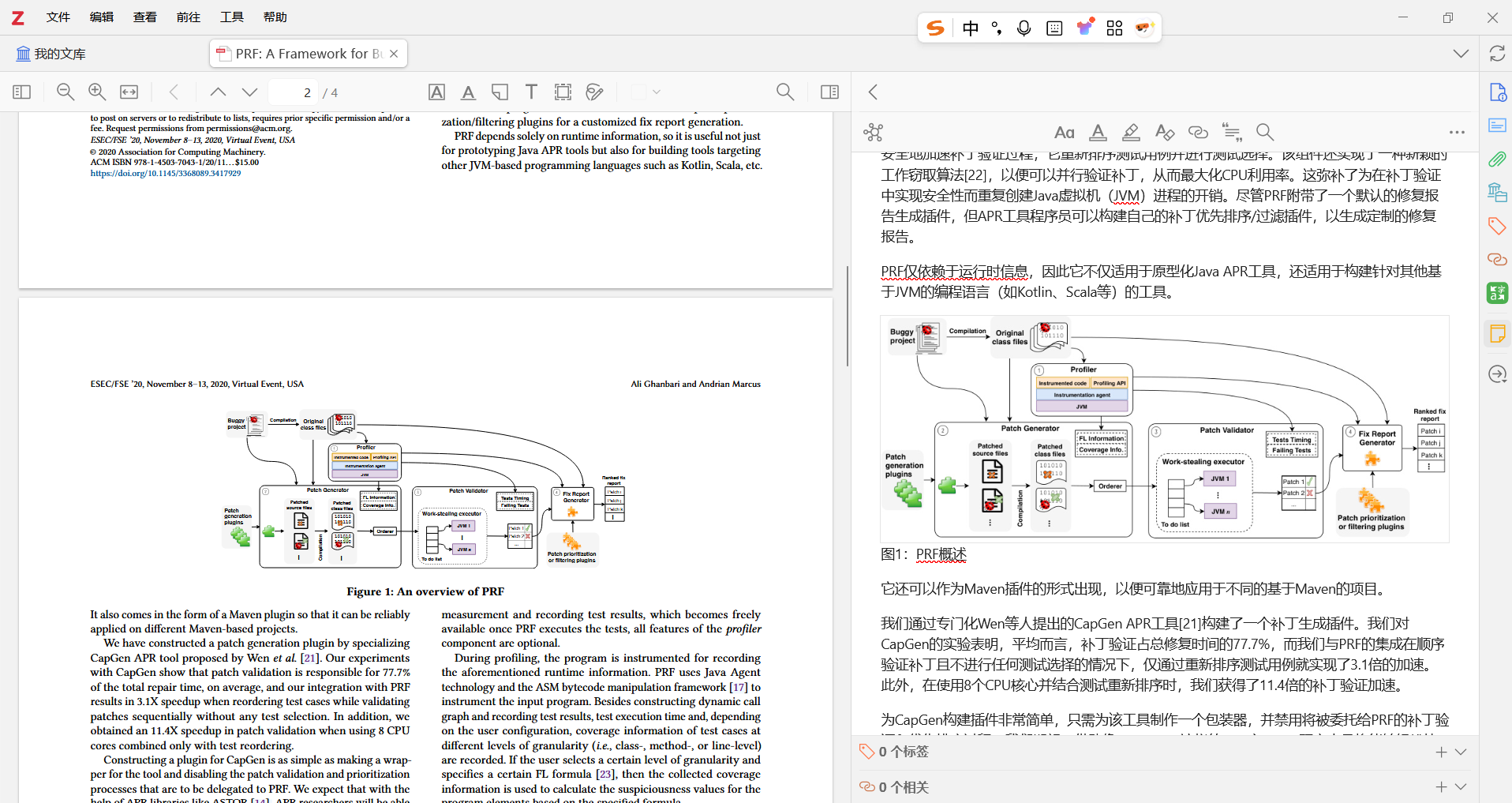The width and height of the screenshot is (1512, 803).
Task: Close the PRF: A Framework tab
Action: coord(394,54)
